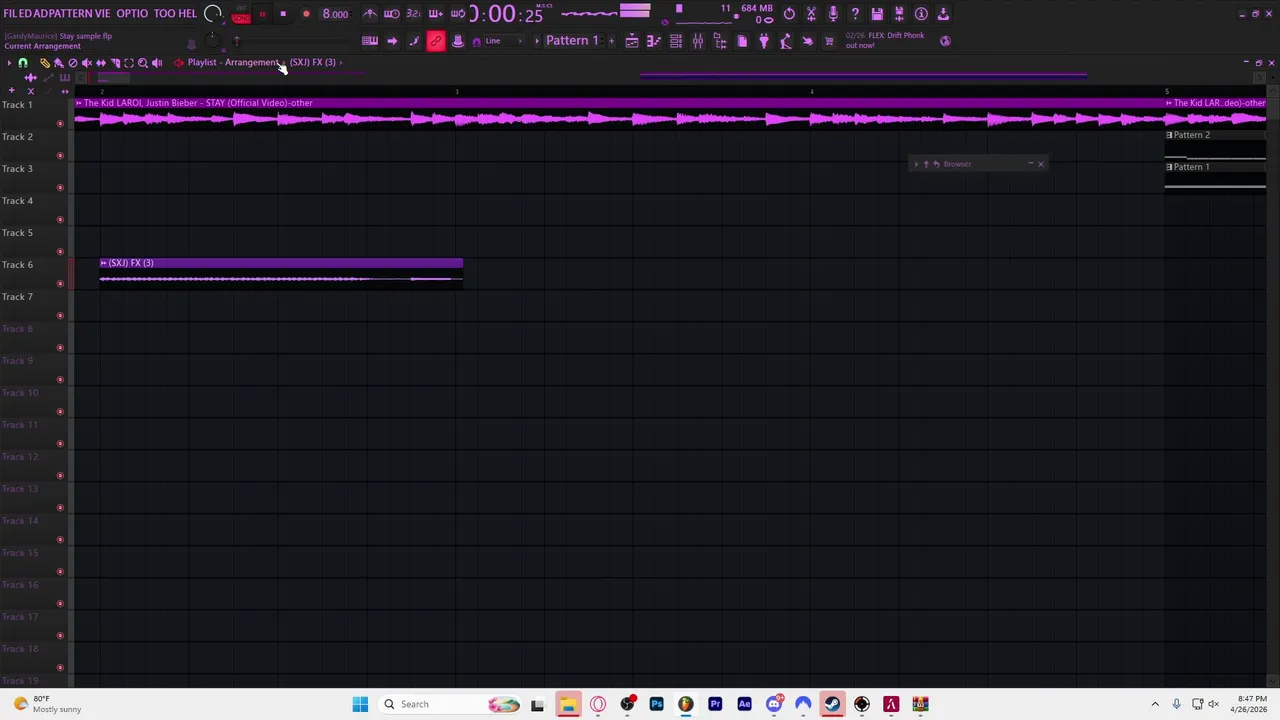1280x720 pixels.
Task: Click the tempo tapper icon
Action: 786,41
